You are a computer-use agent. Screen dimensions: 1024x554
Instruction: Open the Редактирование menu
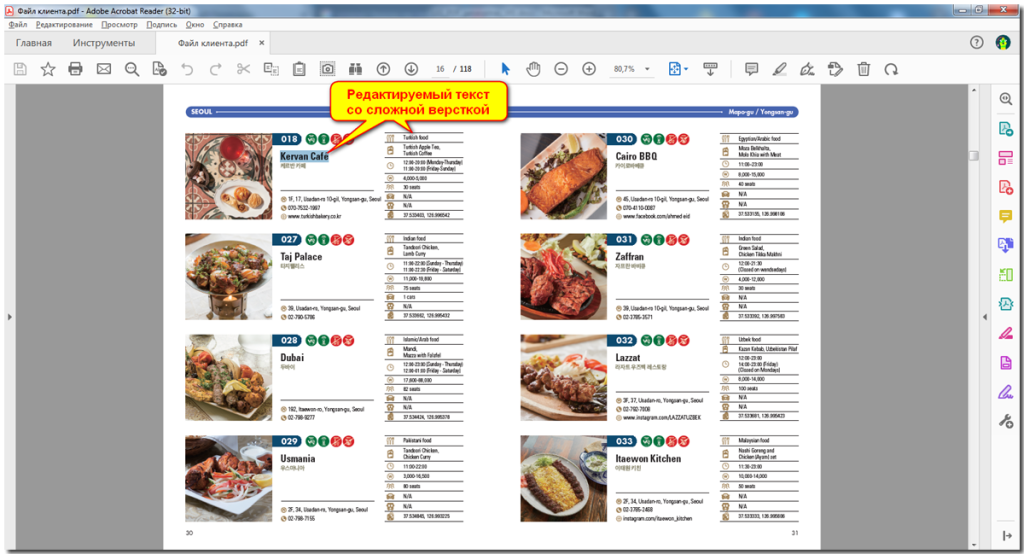65,24
